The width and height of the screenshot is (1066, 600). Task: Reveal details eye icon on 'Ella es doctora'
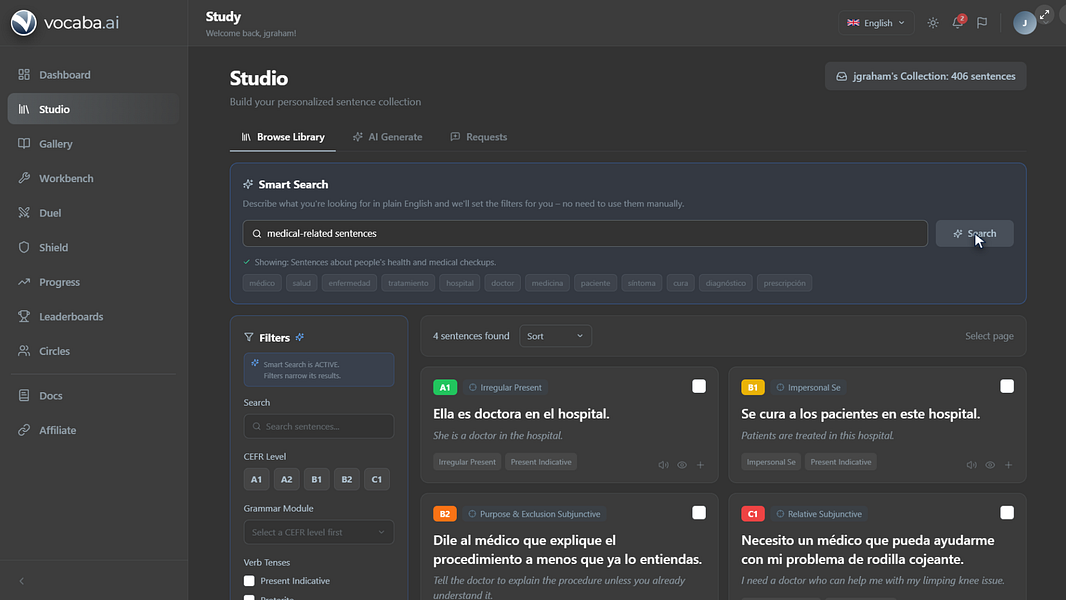(x=682, y=465)
